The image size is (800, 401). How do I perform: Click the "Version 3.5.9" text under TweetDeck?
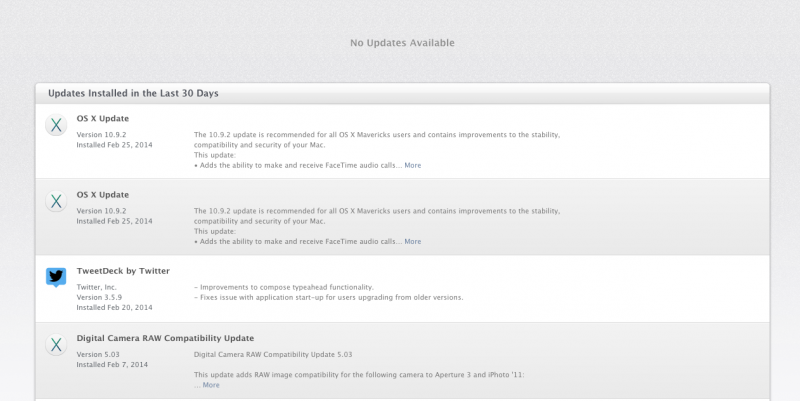click(101, 297)
